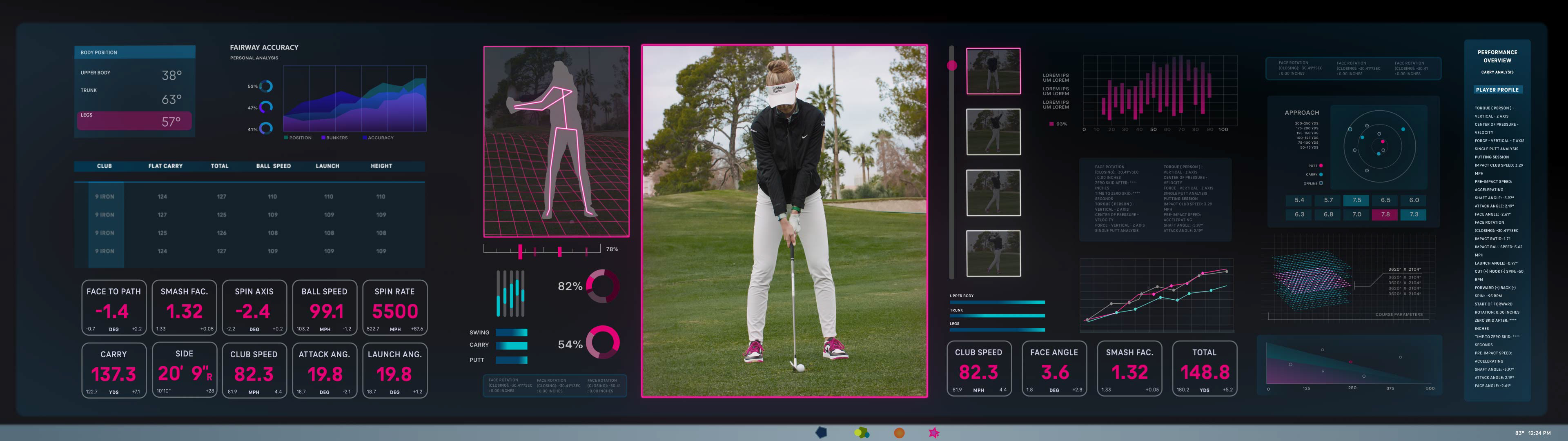
Task: Select the first swing thumbnail
Action: 993,71
